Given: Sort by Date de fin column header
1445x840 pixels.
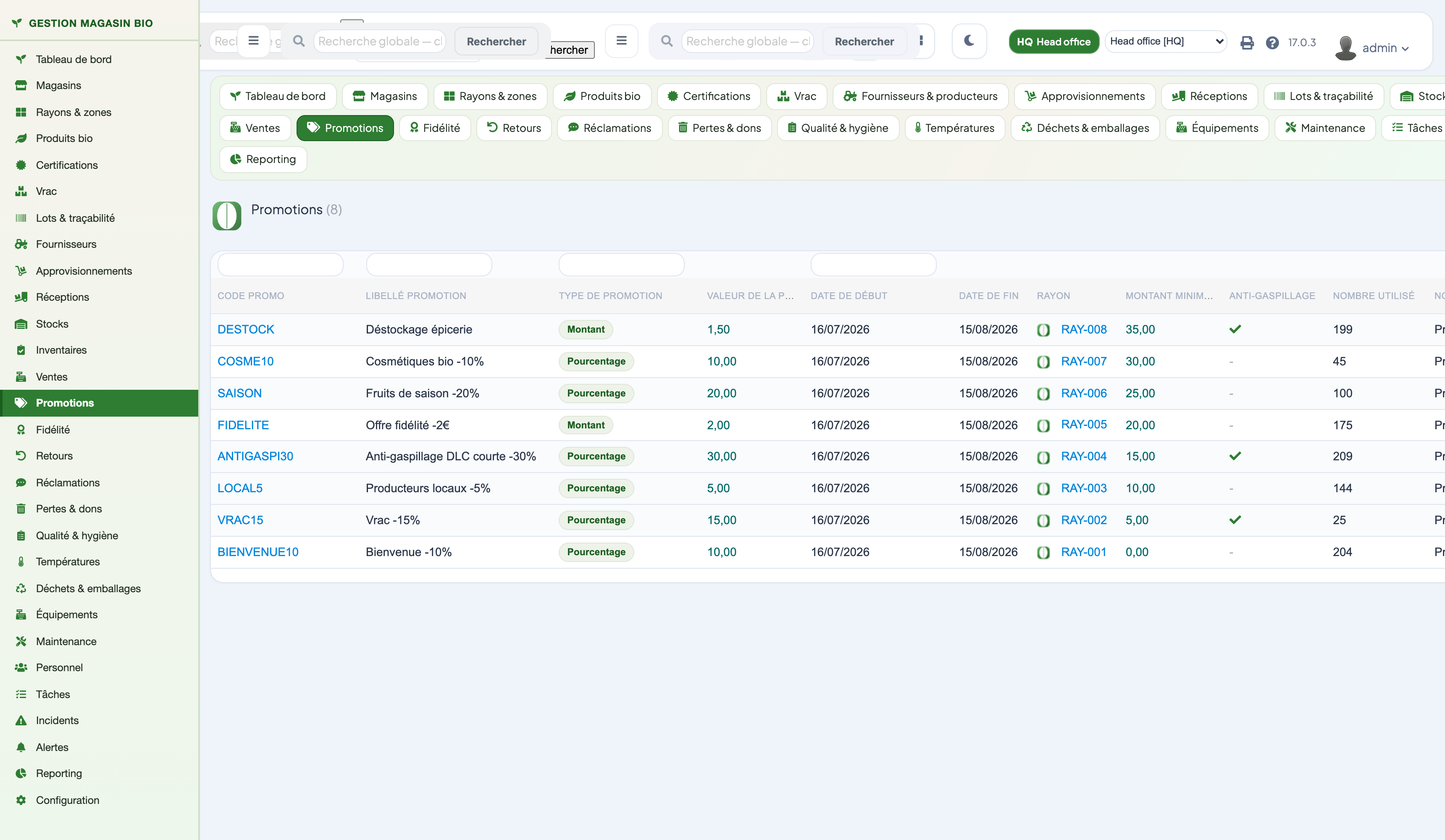Looking at the screenshot, I should coord(989,296).
